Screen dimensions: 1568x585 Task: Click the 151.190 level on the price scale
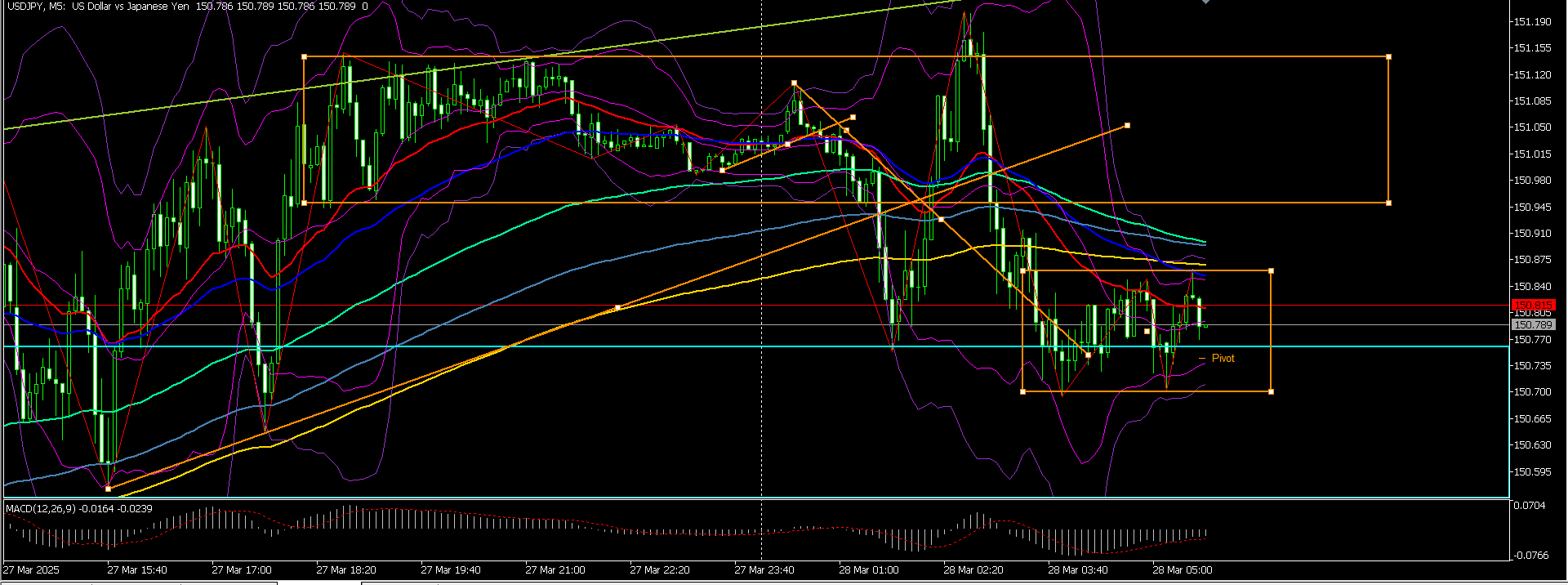[1532, 22]
